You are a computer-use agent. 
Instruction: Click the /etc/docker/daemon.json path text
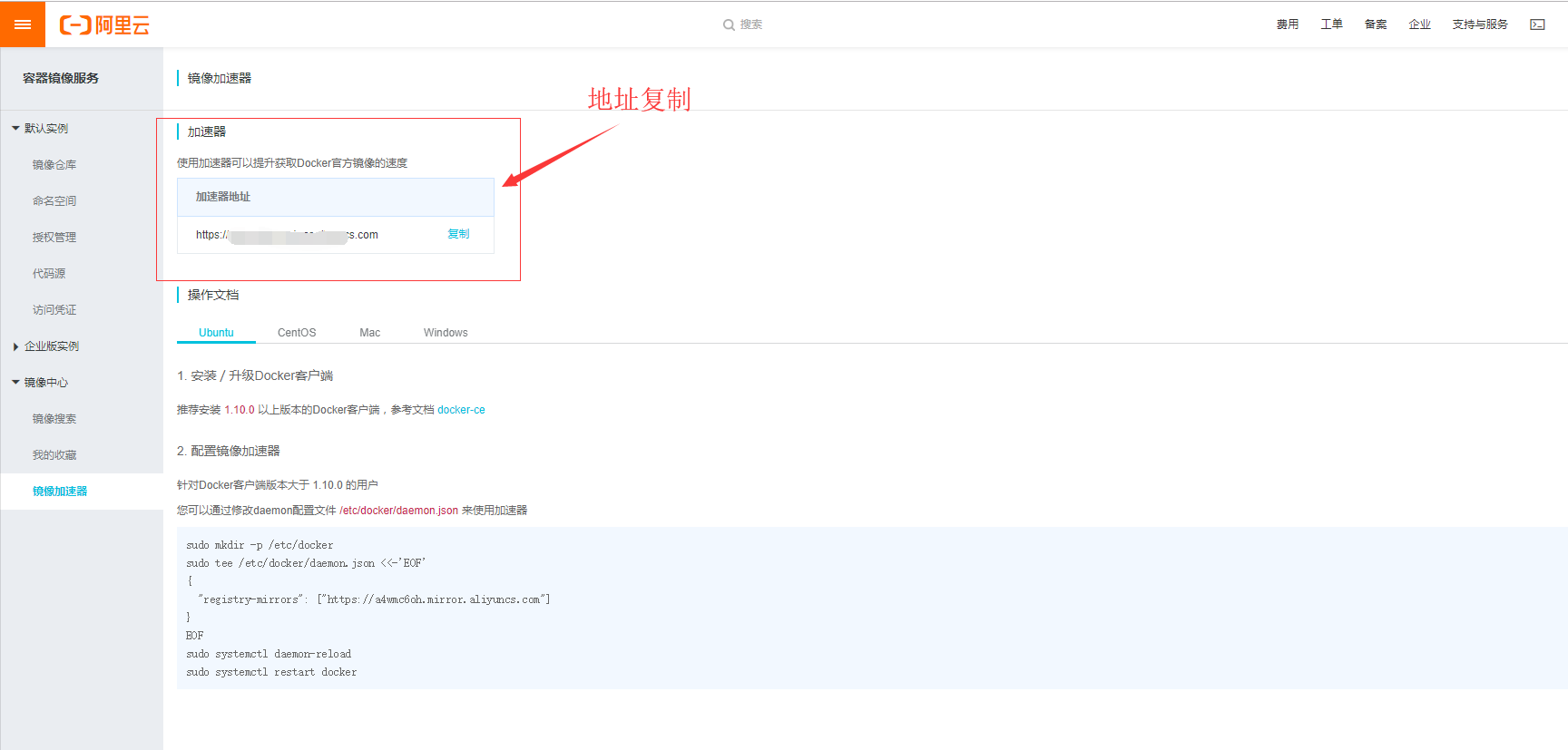point(398,511)
